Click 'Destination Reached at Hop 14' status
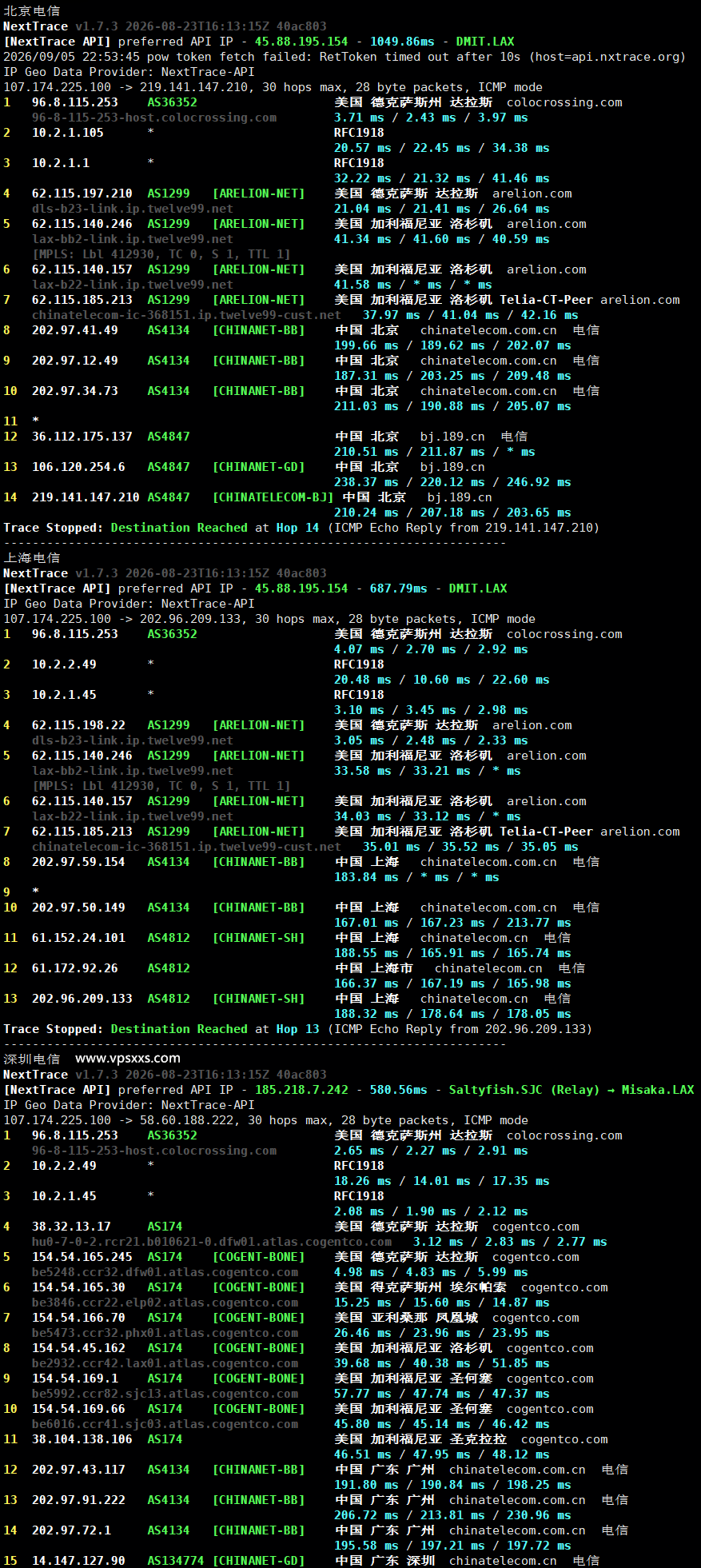This screenshot has width=701, height=1568. (x=215, y=528)
